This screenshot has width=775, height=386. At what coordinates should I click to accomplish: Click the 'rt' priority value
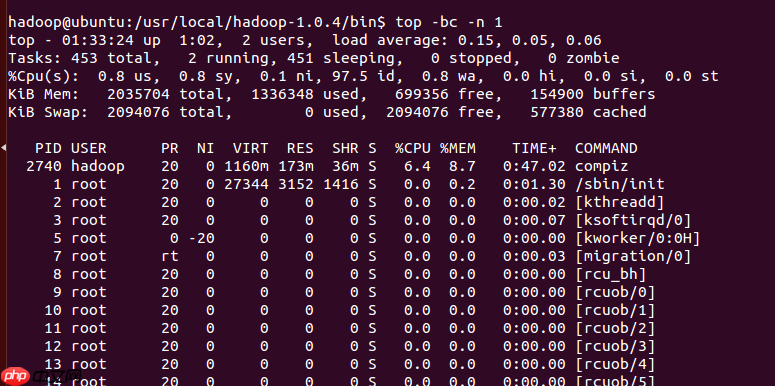pos(170,257)
